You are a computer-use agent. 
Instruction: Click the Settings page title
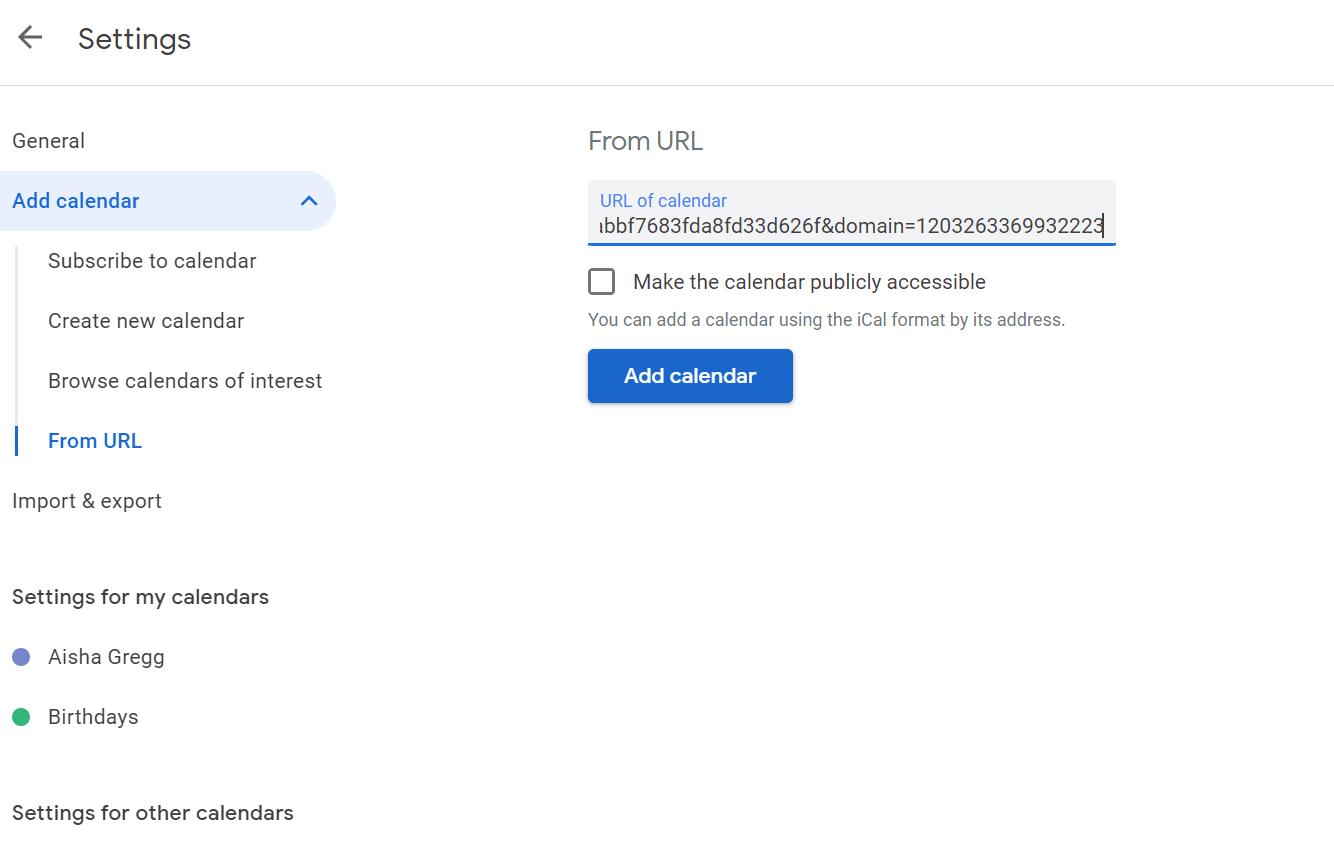tap(134, 39)
